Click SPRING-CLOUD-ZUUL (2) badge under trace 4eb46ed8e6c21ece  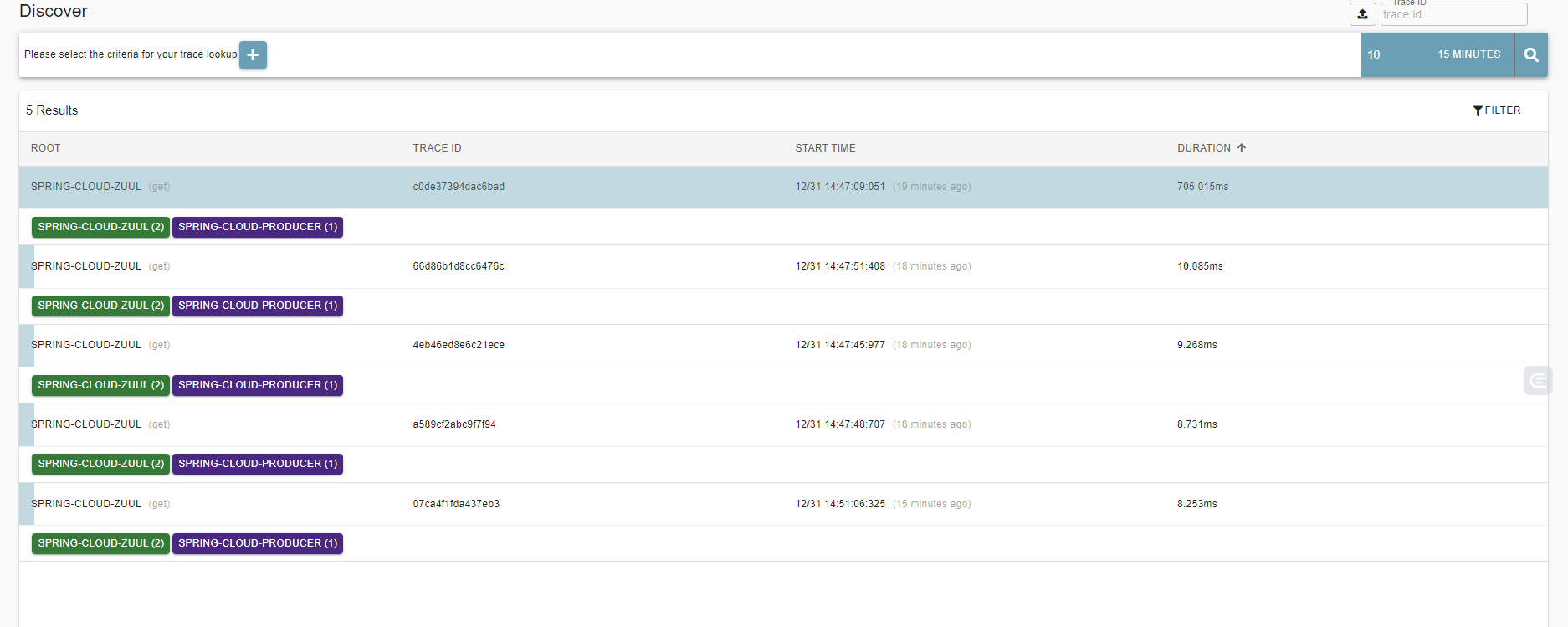[x=100, y=385]
